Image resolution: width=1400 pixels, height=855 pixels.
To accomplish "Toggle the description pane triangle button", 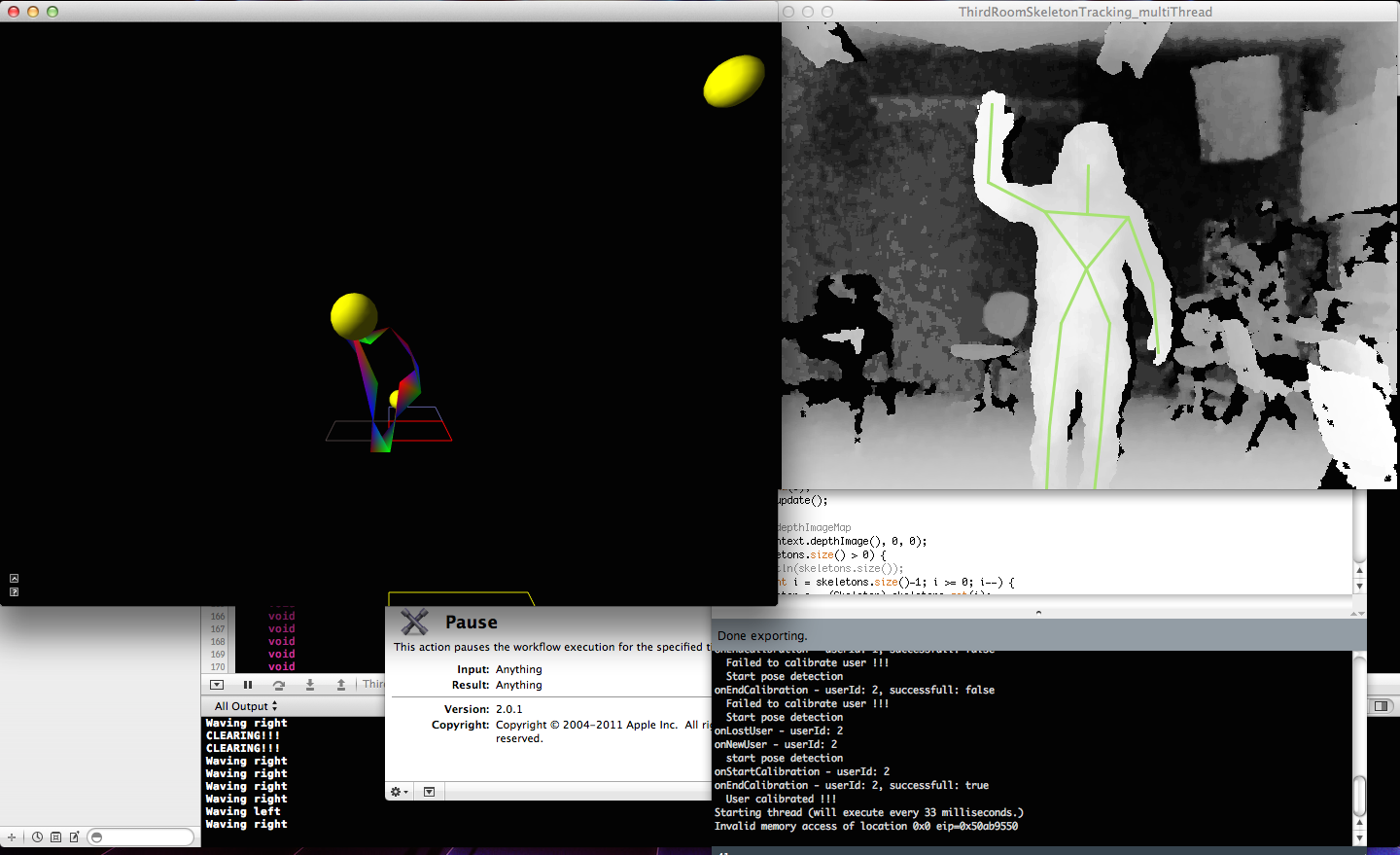I will pos(429,792).
